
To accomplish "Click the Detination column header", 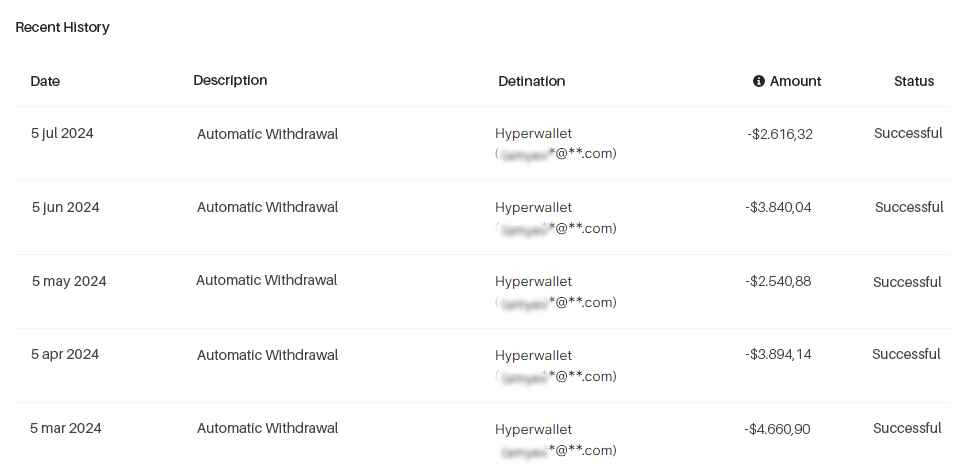I will click(531, 81).
